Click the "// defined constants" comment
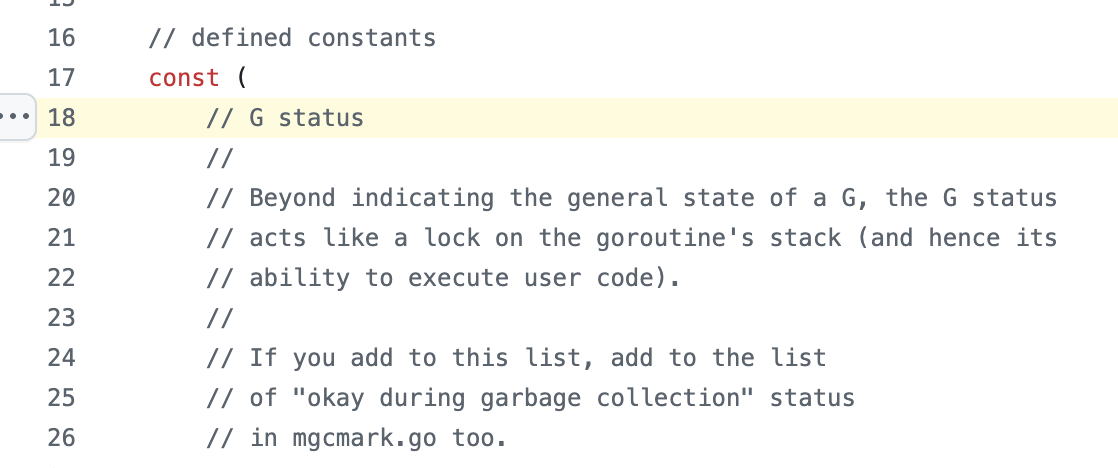Image resolution: width=1118 pixels, height=468 pixels. [x=292, y=38]
